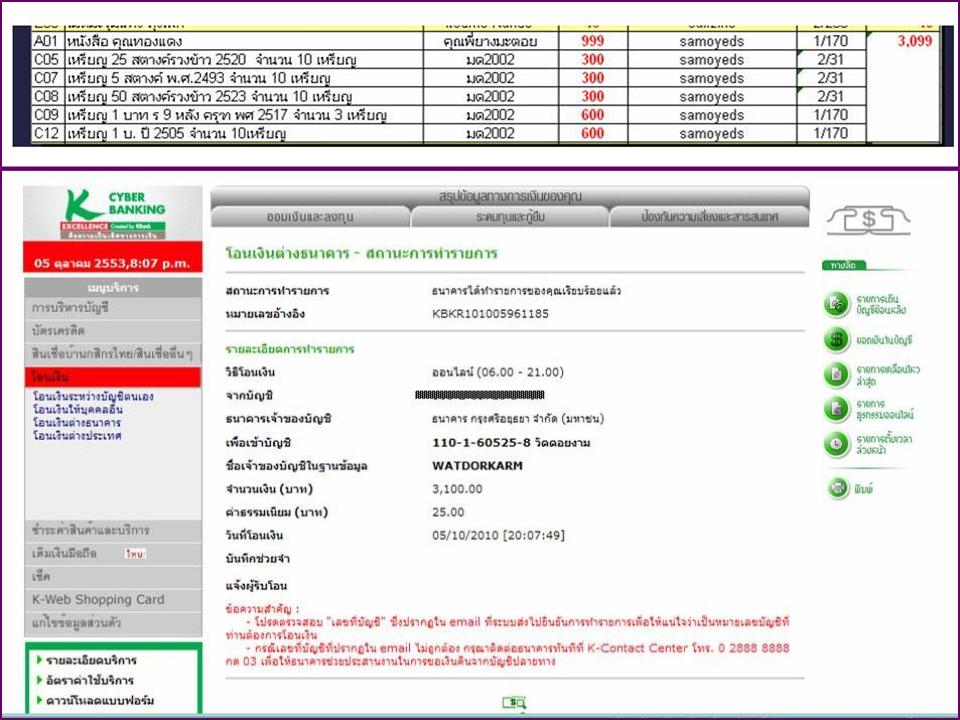This screenshot has width=960, height=720.
Task: Click status text ธนาคารได้ทำรายการของคุณเรียบร้อยแล้ว
Action: click(526, 291)
